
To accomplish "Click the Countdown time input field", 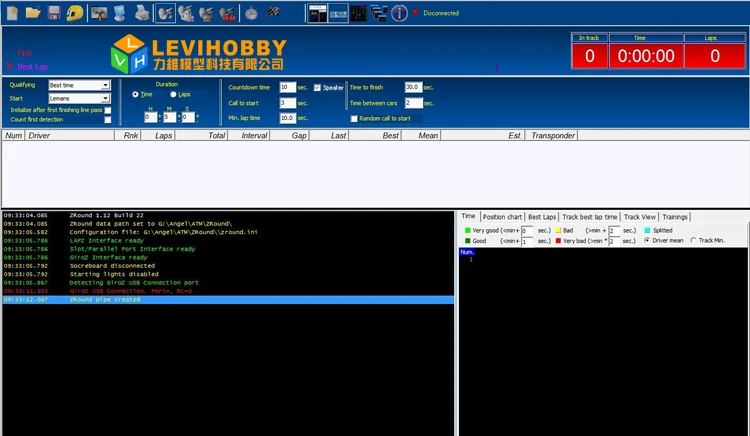I will pos(287,88).
